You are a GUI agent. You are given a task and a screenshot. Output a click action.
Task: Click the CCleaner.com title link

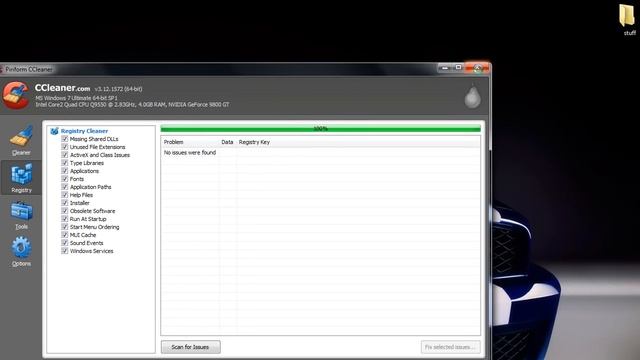click(x=62, y=88)
